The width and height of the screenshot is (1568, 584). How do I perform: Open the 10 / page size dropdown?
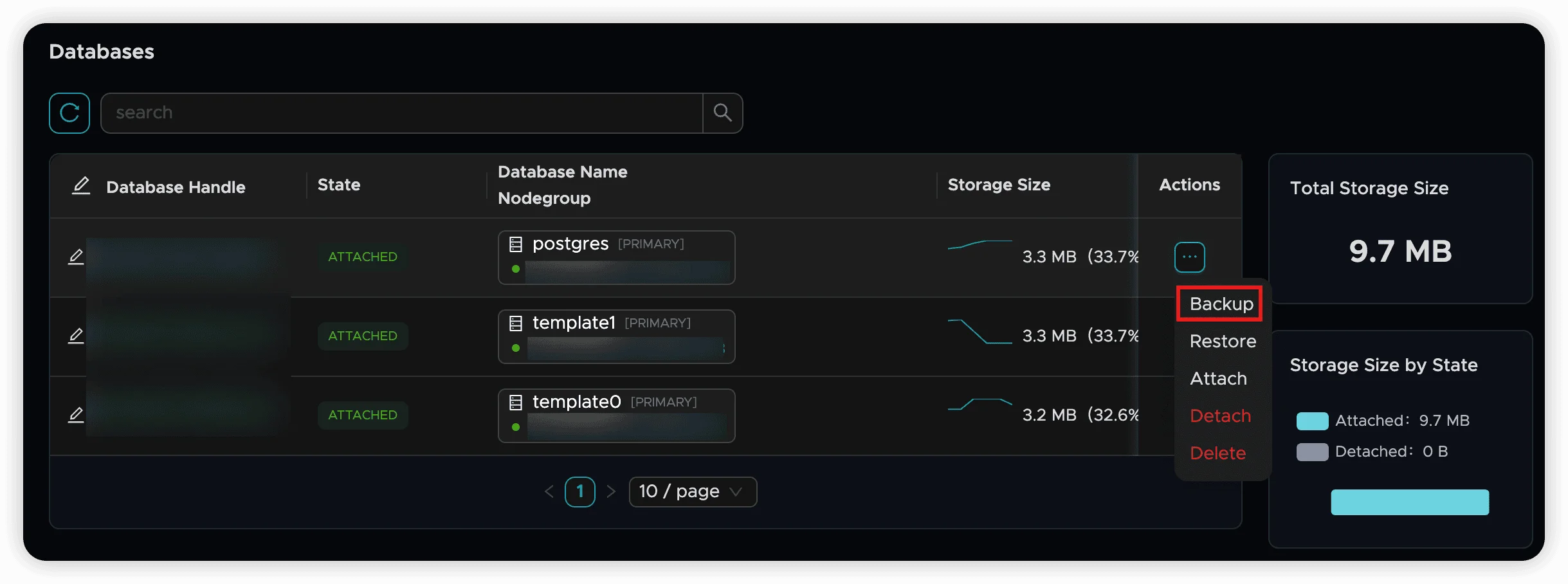pyautogui.click(x=692, y=492)
